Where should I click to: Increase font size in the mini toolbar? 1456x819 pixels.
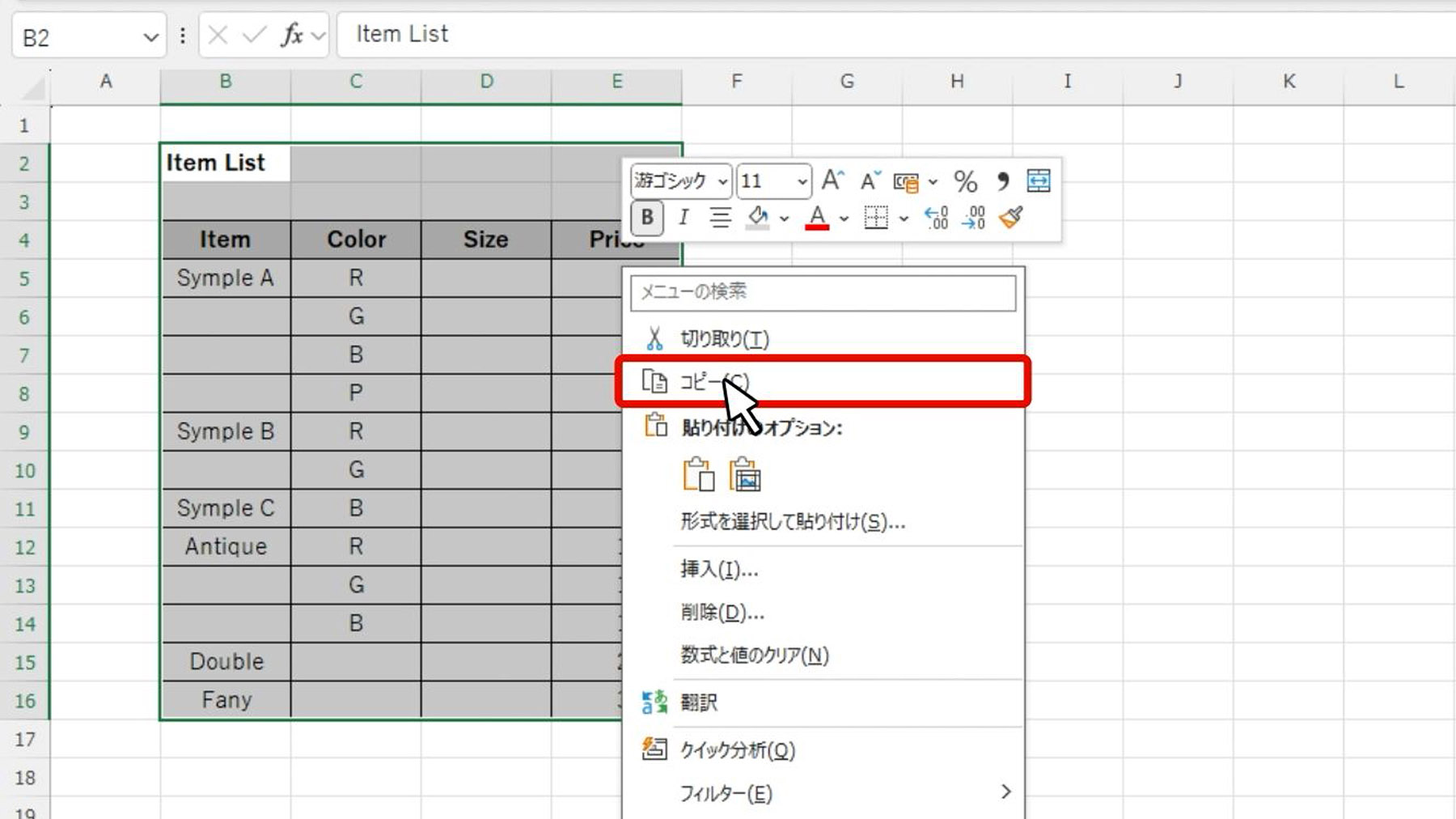[833, 180]
